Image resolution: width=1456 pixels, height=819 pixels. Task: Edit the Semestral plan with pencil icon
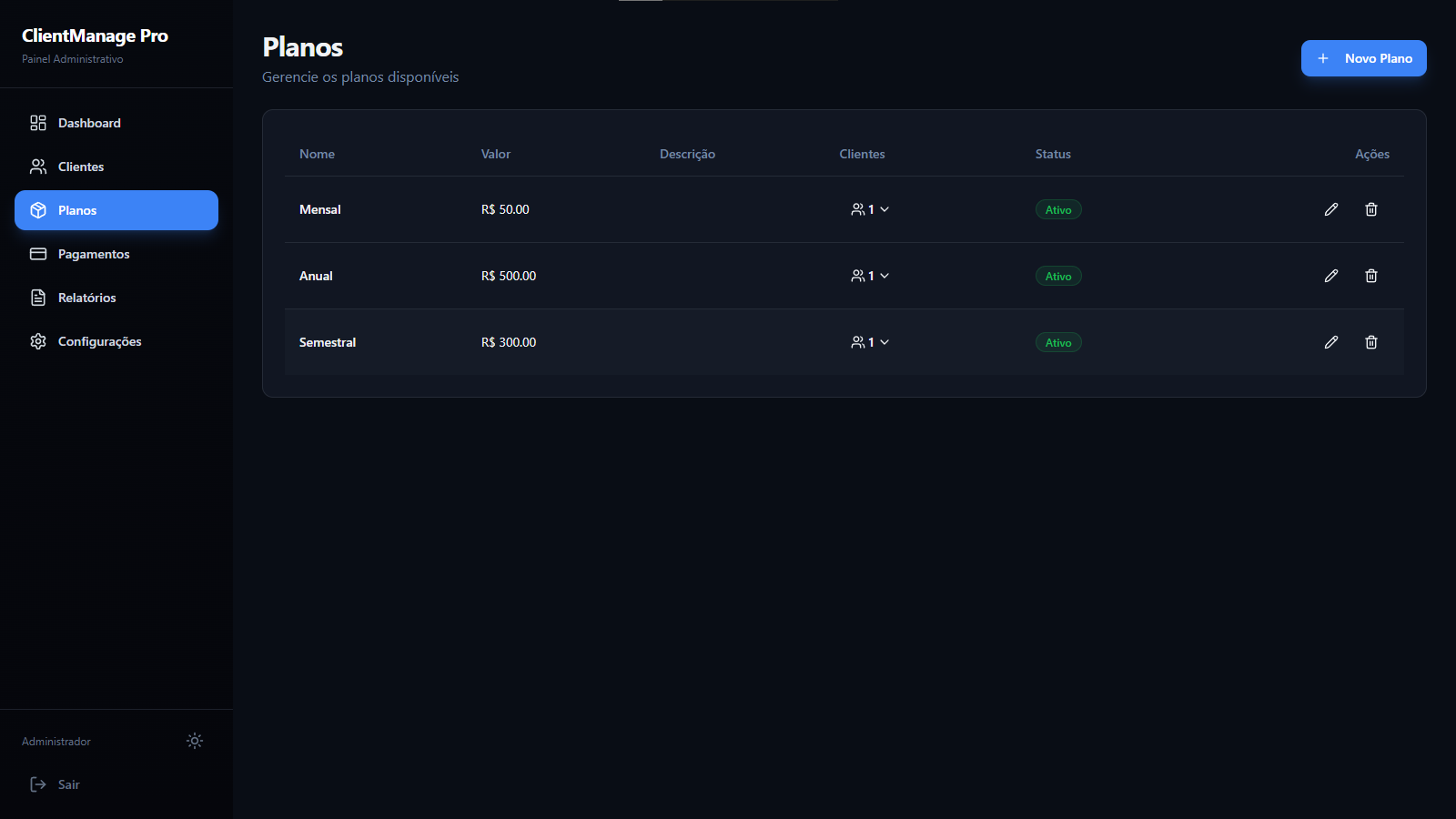(x=1330, y=342)
